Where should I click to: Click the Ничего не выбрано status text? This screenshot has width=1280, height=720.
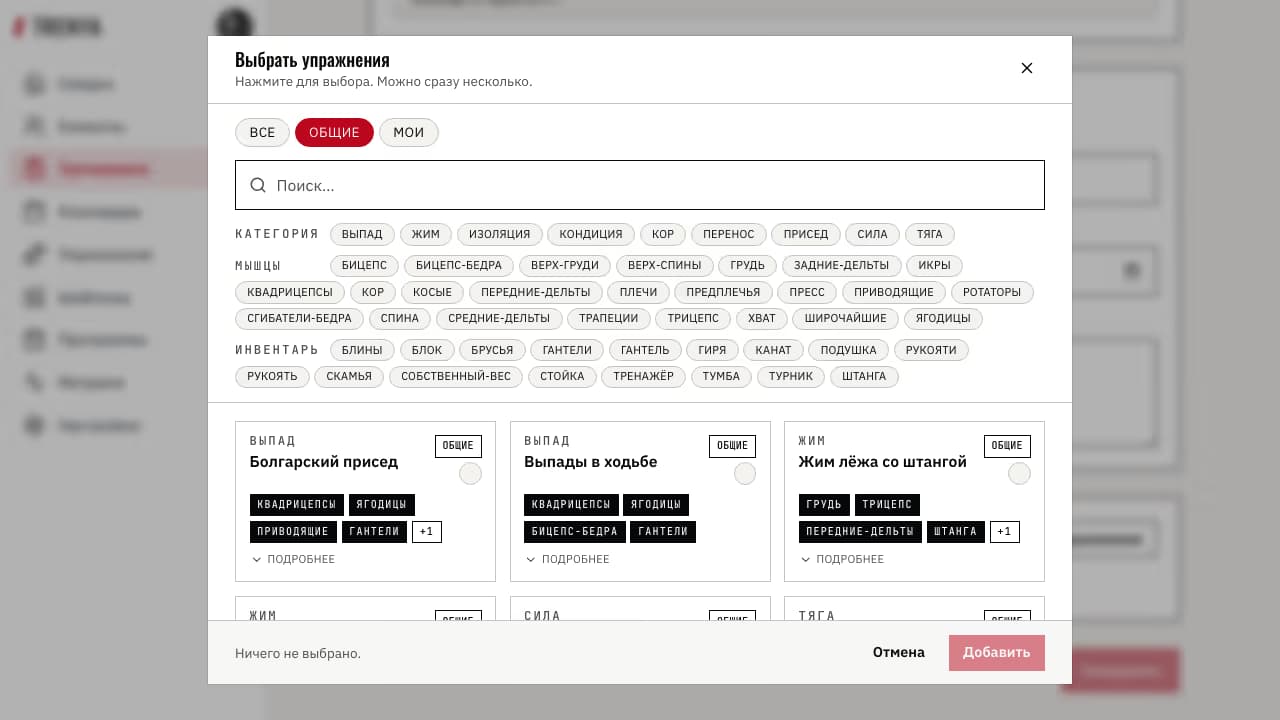pos(298,653)
